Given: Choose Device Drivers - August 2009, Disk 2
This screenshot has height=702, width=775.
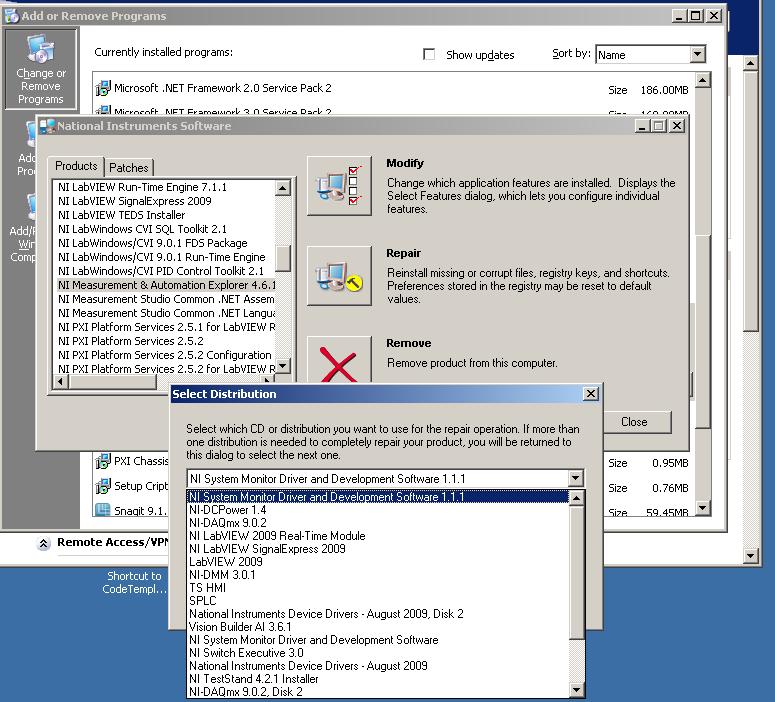Looking at the screenshot, I should [378, 614].
